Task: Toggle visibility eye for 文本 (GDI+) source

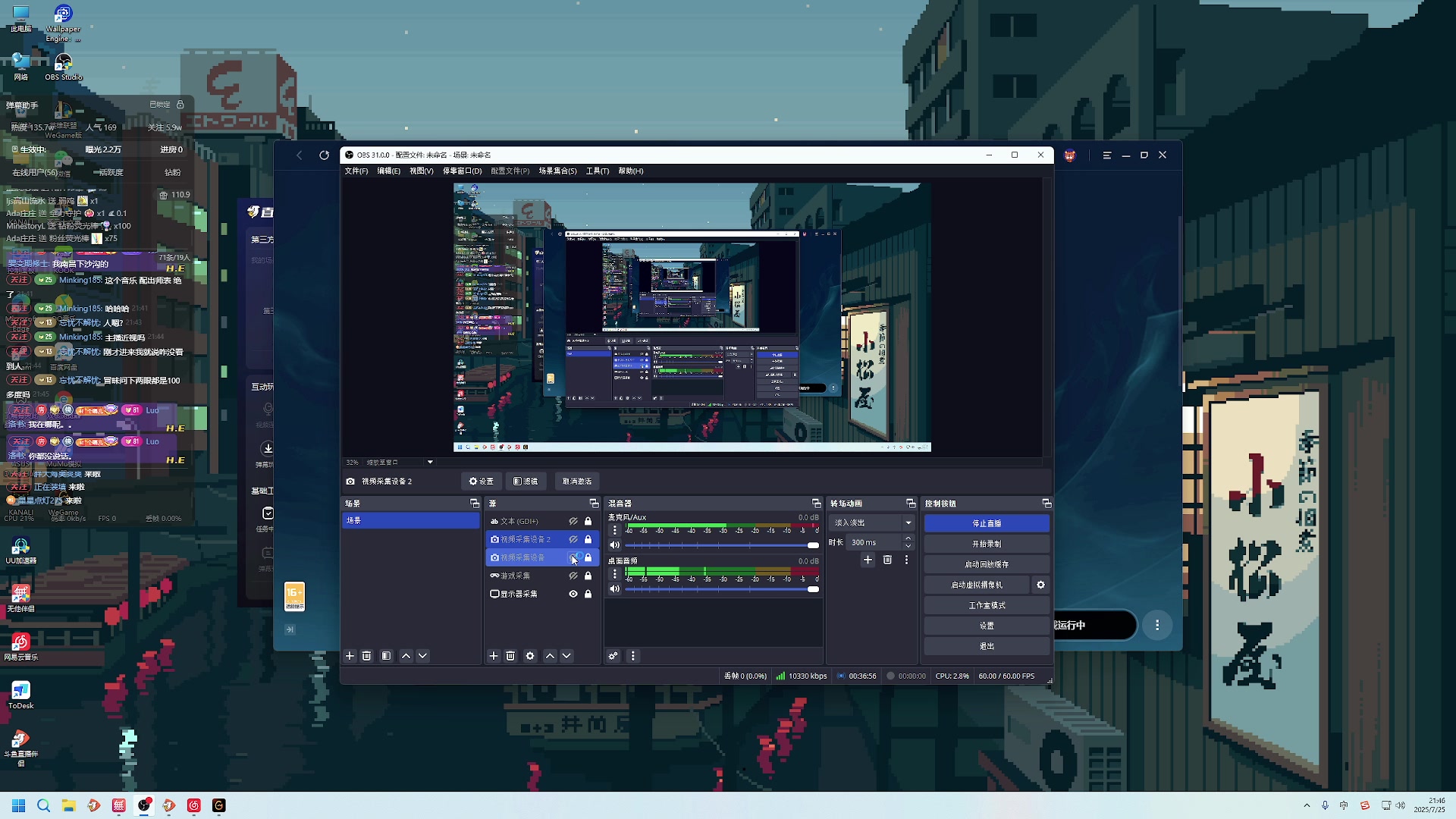Action: (x=573, y=522)
